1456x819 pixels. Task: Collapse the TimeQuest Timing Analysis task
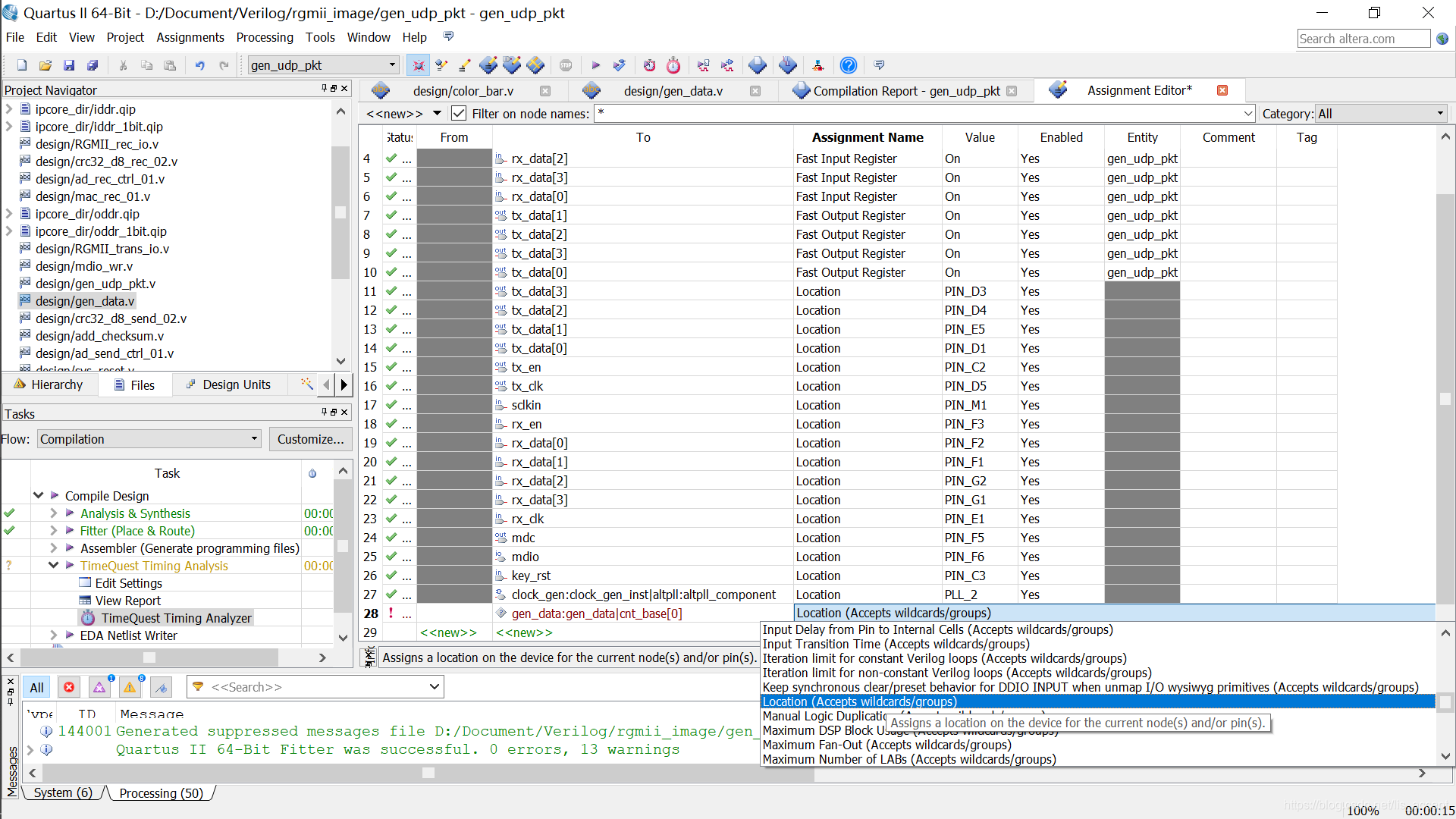tap(53, 566)
